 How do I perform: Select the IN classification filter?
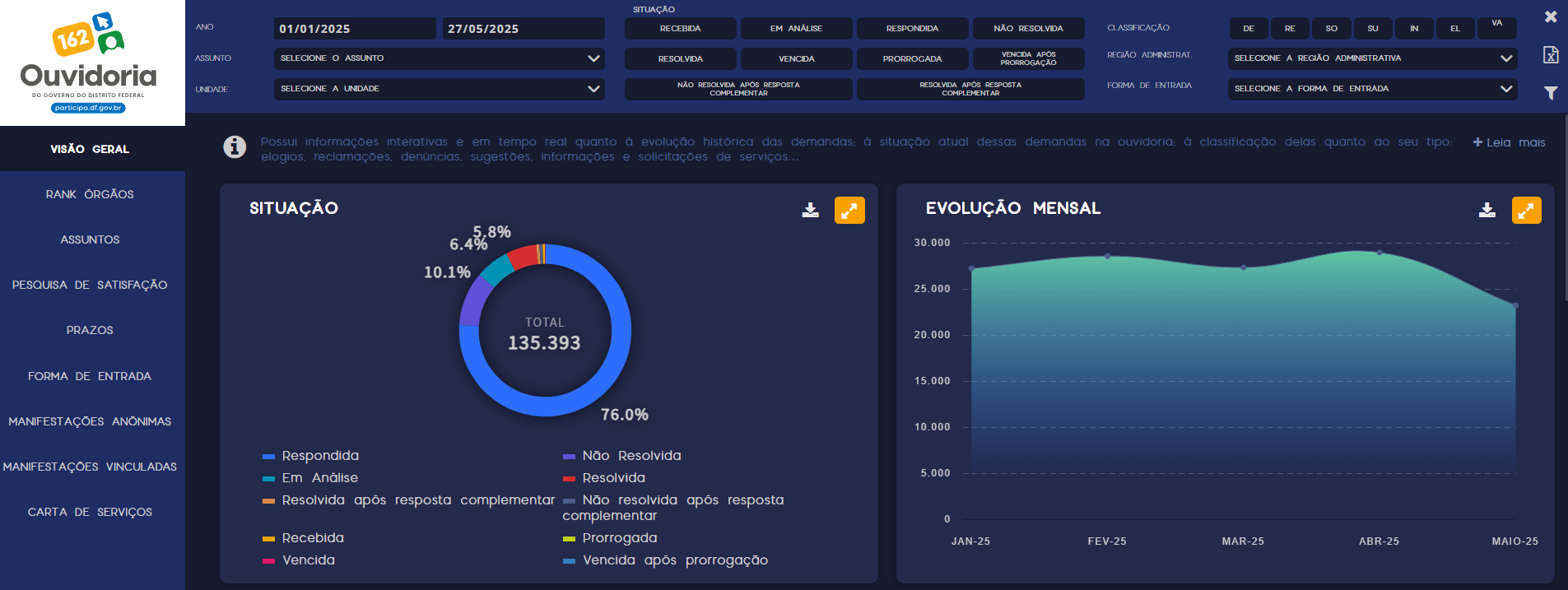coord(1414,29)
